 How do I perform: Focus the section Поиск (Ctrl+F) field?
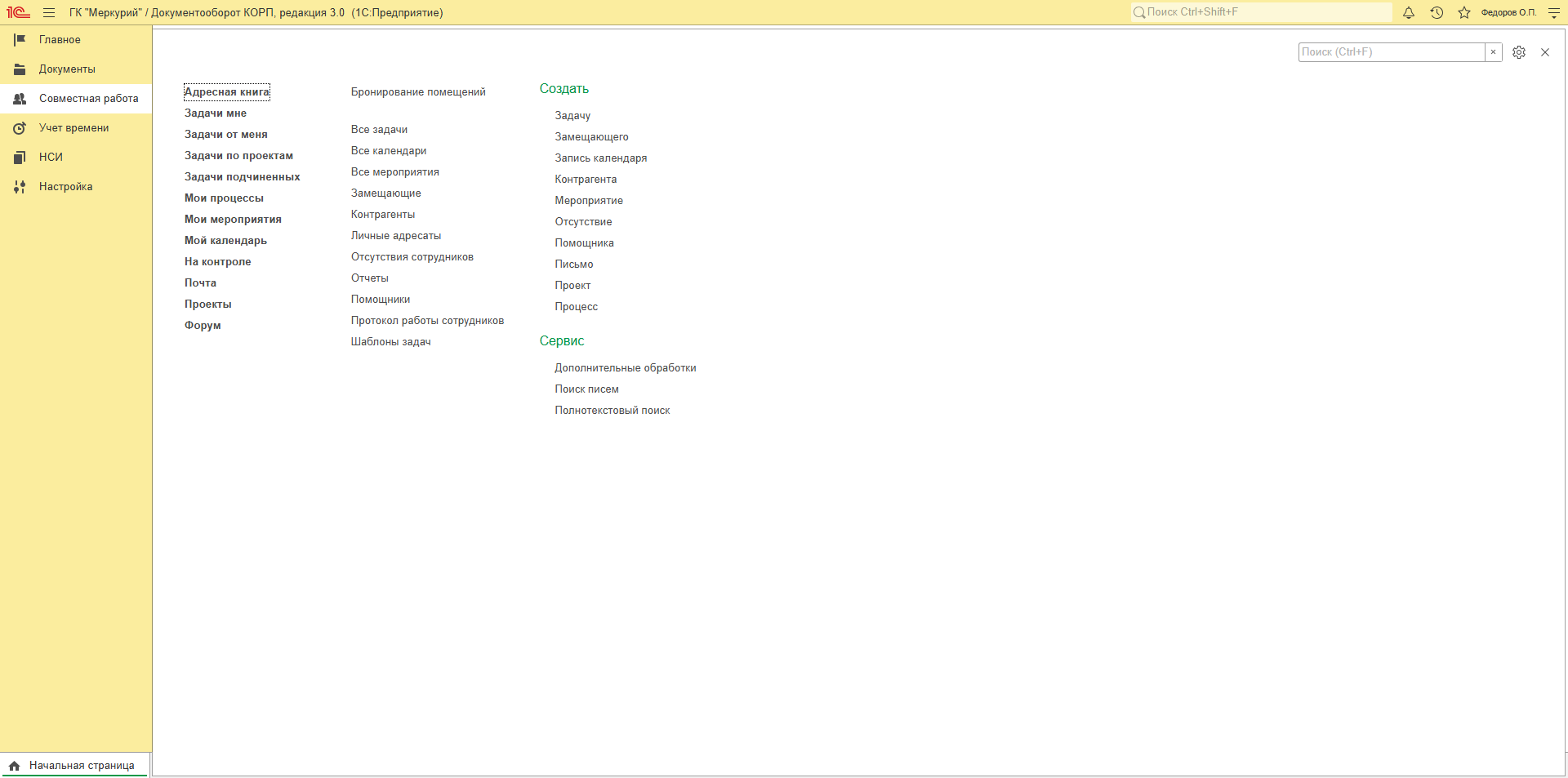click(1392, 52)
